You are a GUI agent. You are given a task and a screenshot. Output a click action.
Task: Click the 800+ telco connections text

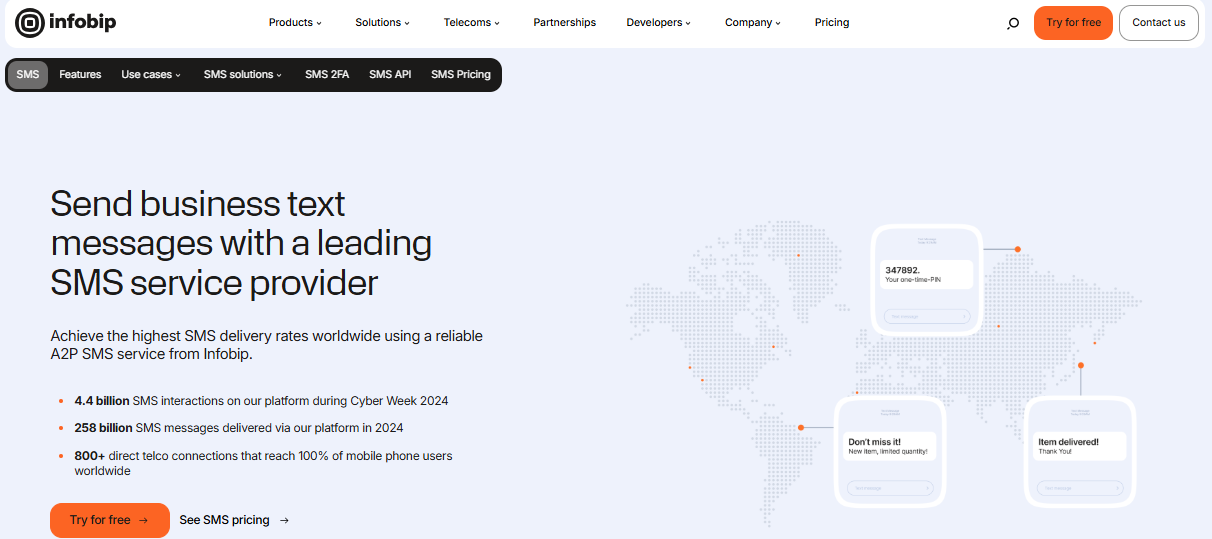tap(263, 463)
